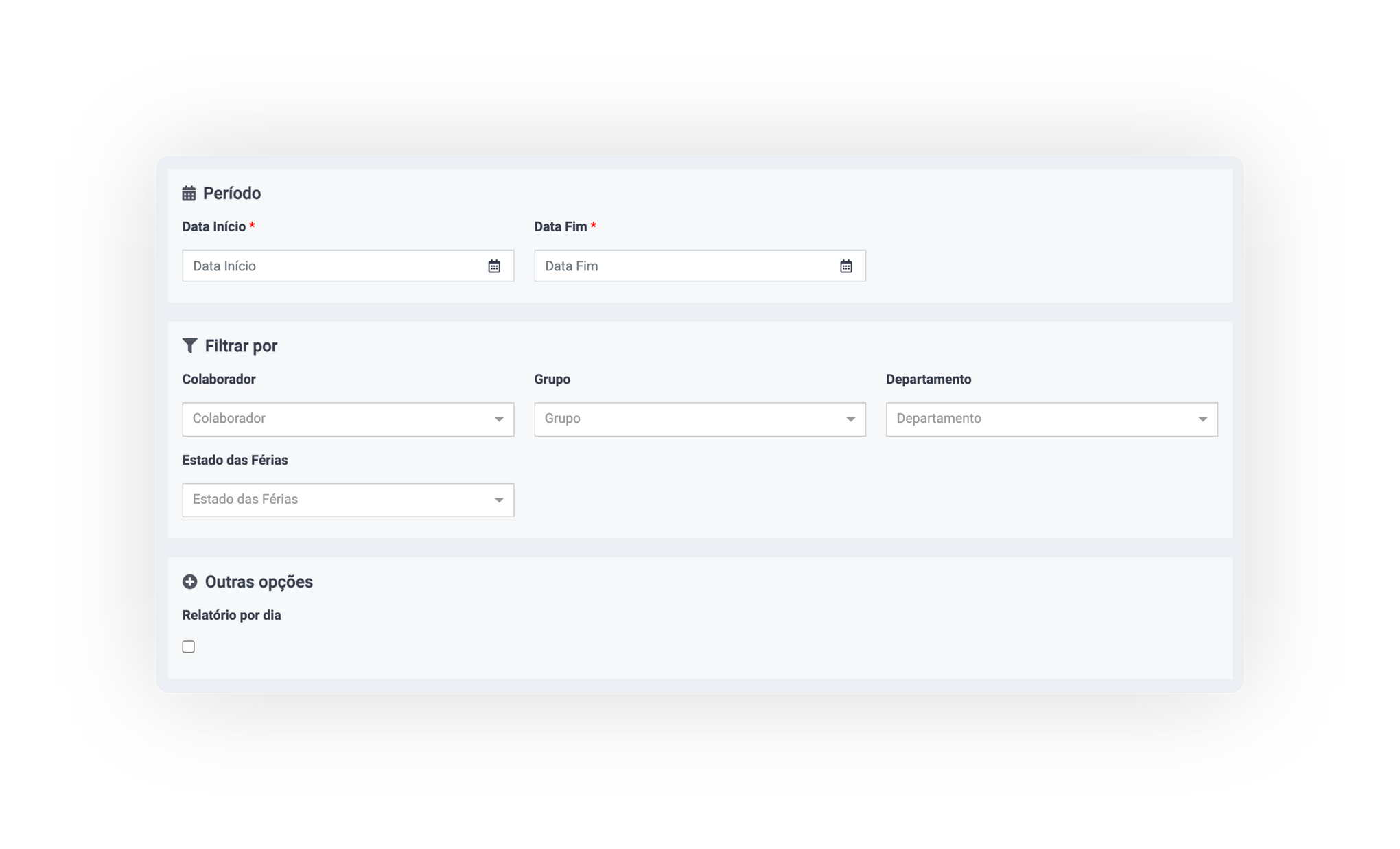Click the Colaborador field label
Viewport: 1400px width, 849px height.
(x=218, y=380)
